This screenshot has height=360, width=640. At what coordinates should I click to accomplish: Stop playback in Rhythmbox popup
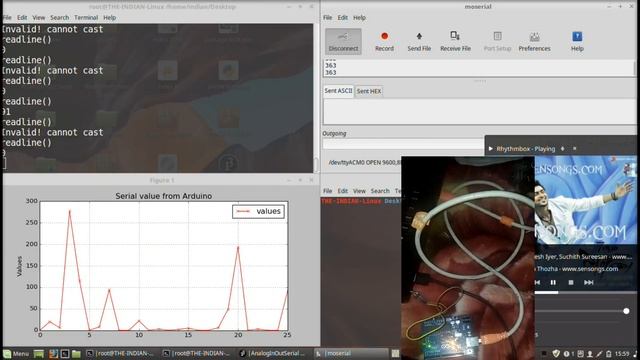point(571,282)
